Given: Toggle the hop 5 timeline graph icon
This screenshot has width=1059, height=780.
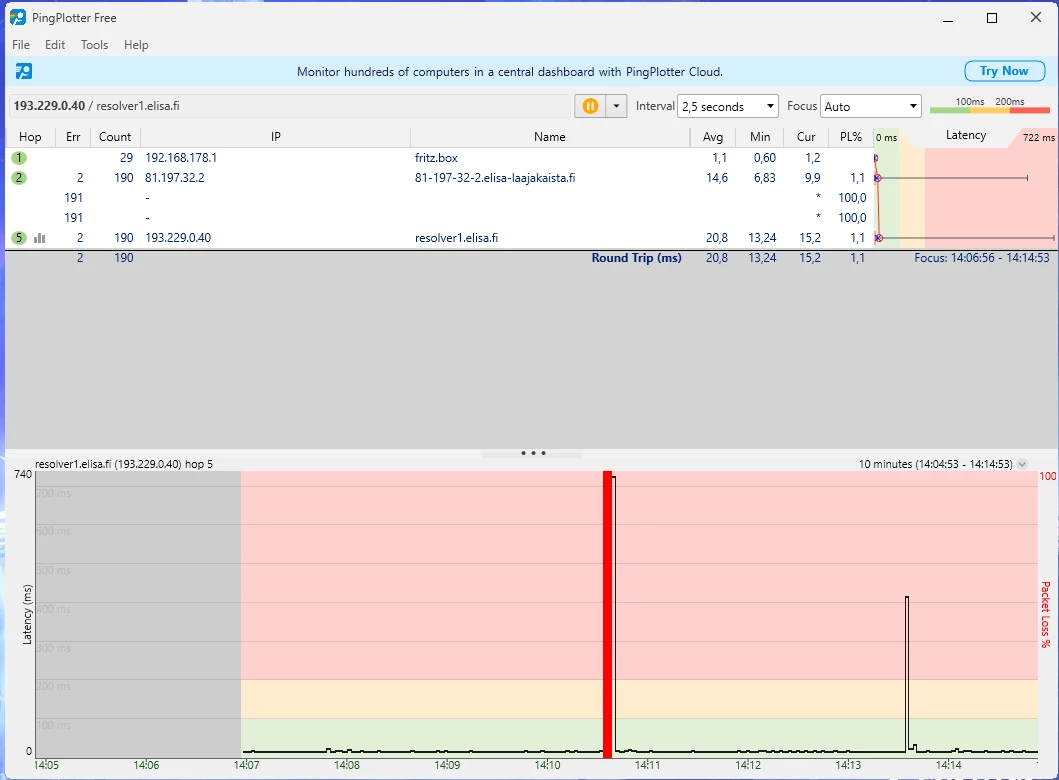Looking at the screenshot, I should click(40, 238).
